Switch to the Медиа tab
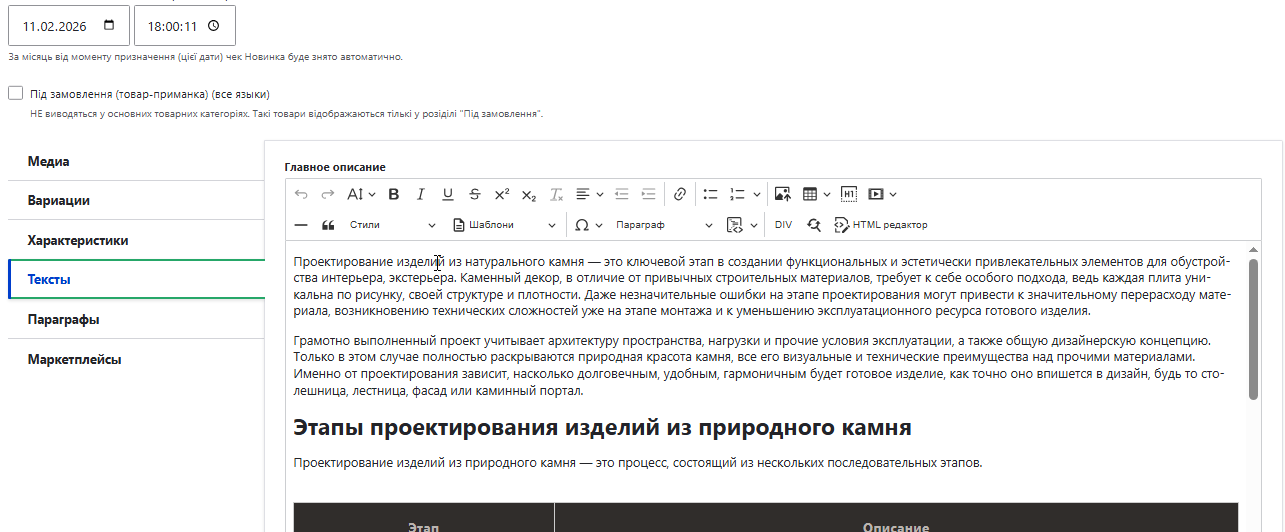1285x532 pixels. pyautogui.click(x=136, y=161)
